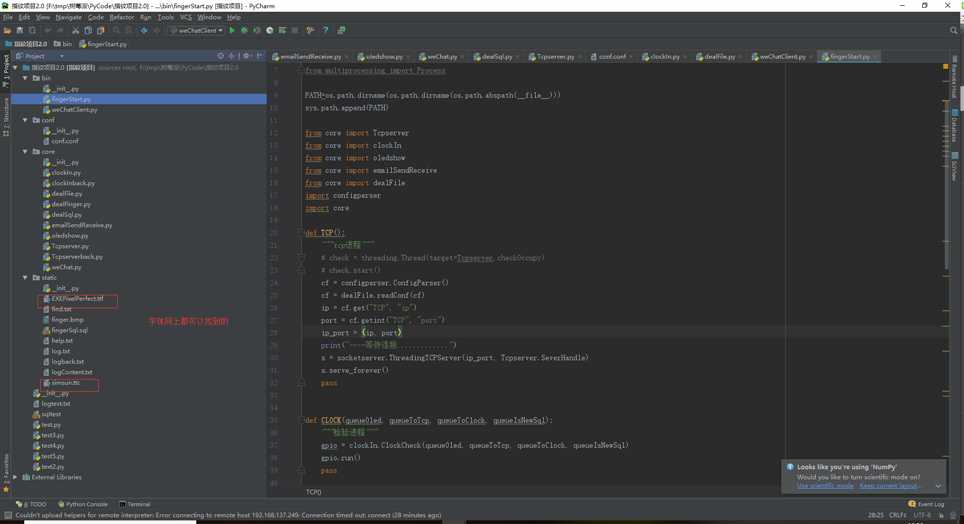
Task: Open the weChatClient run configuration dropdown
Action: tap(197, 30)
